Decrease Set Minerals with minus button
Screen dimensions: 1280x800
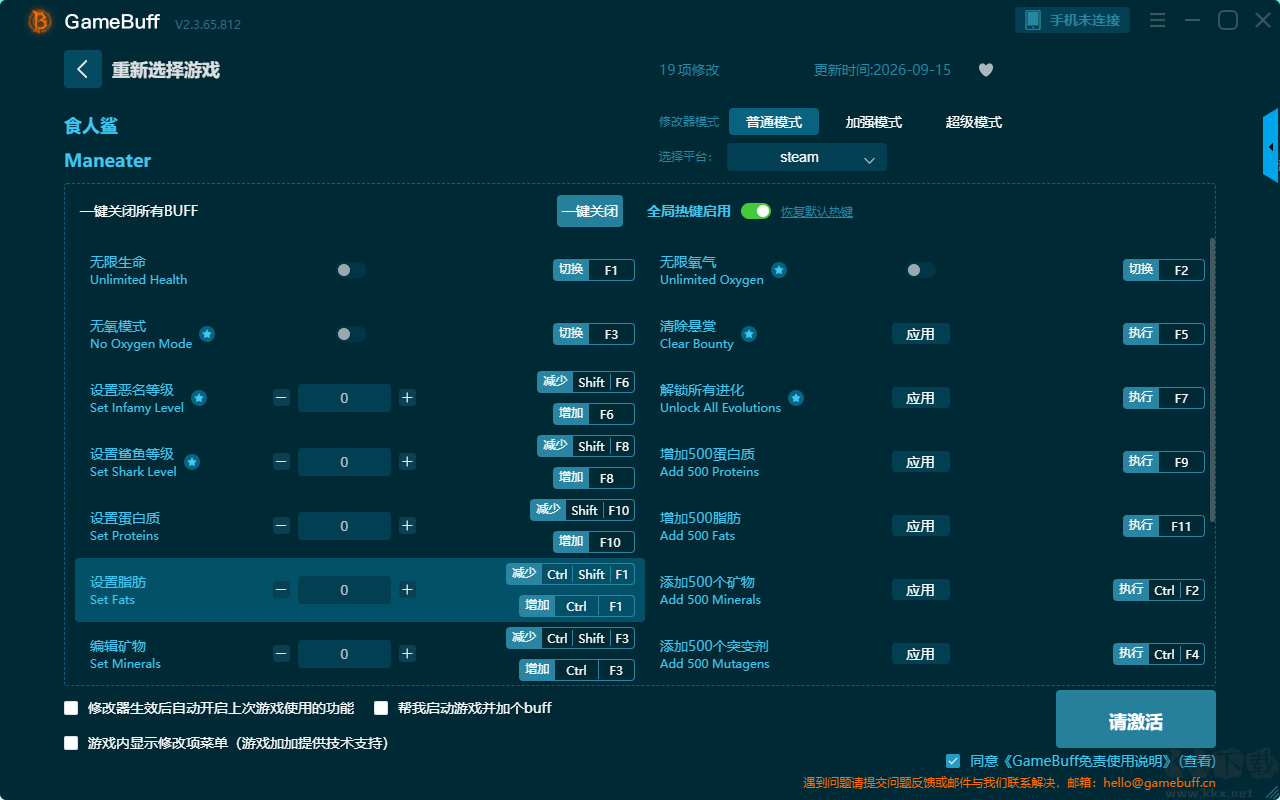coord(281,654)
